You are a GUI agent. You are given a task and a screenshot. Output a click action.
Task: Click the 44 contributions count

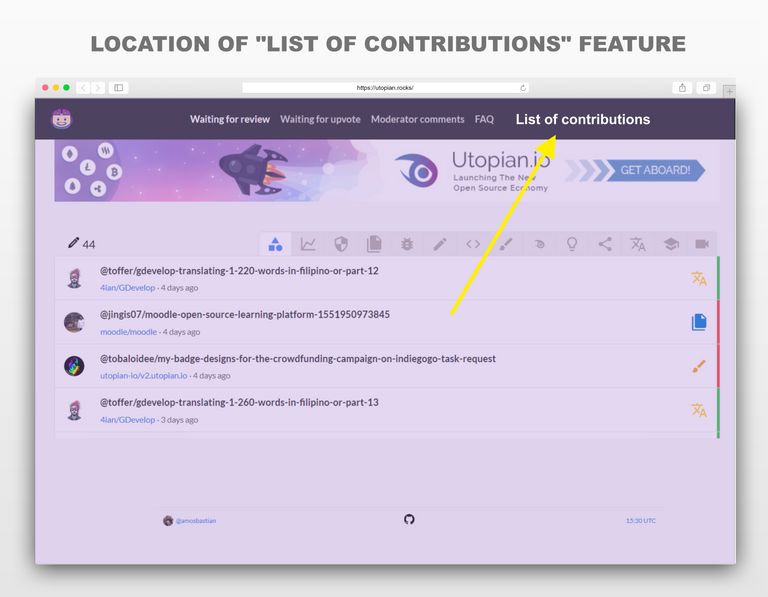[x=89, y=244]
